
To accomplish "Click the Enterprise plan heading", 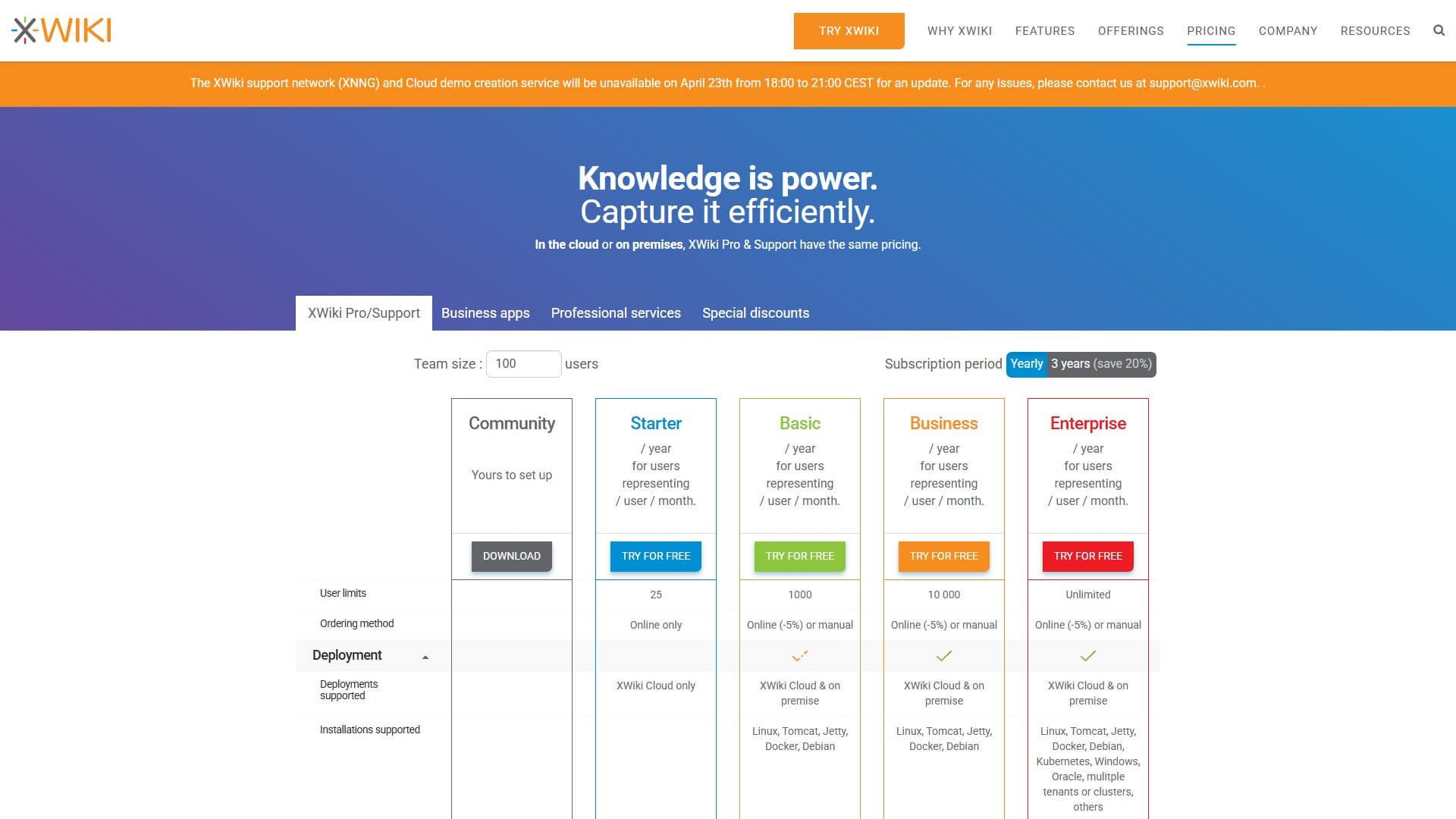I will pyautogui.click(x=1088, y=423).
